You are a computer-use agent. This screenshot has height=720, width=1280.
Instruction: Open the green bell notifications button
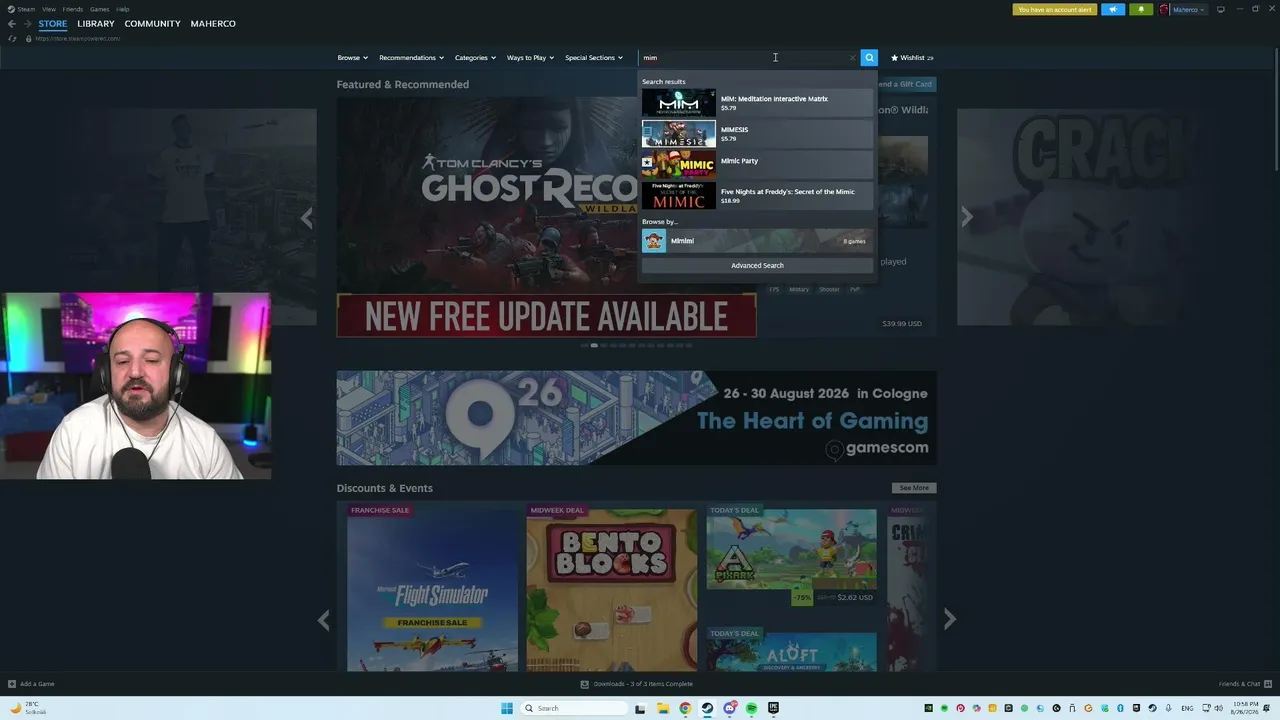[x=1140, y=10]
